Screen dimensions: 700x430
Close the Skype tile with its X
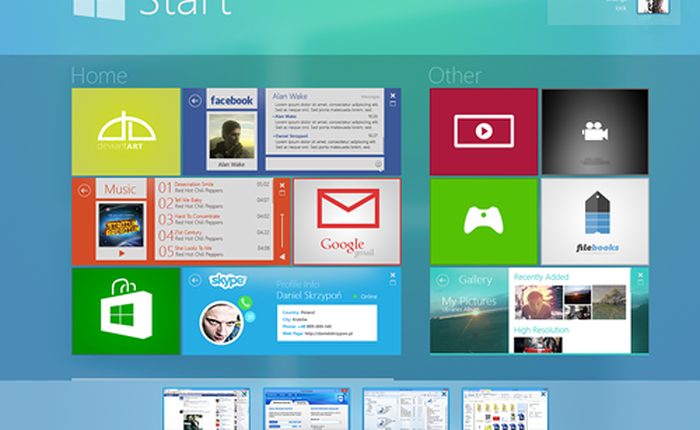(x=393, y=275)
